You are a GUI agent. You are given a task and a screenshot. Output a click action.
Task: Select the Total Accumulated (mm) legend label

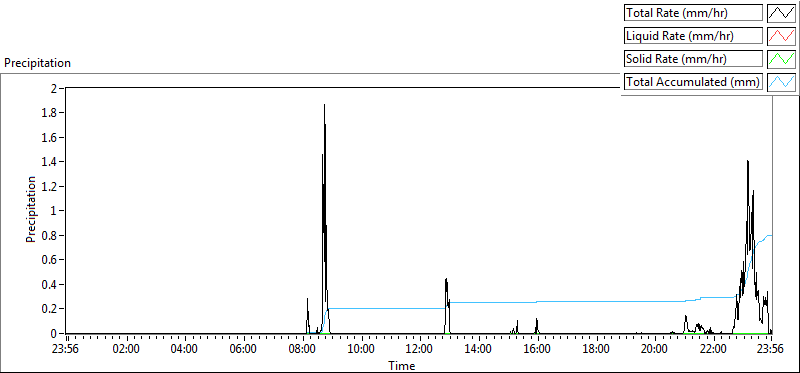click(x=694, y=82)
